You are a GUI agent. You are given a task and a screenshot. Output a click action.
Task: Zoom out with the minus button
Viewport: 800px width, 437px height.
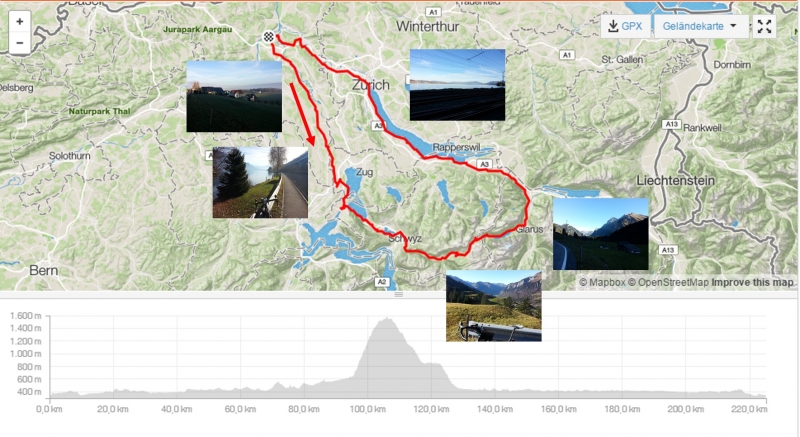click(19, 43)
